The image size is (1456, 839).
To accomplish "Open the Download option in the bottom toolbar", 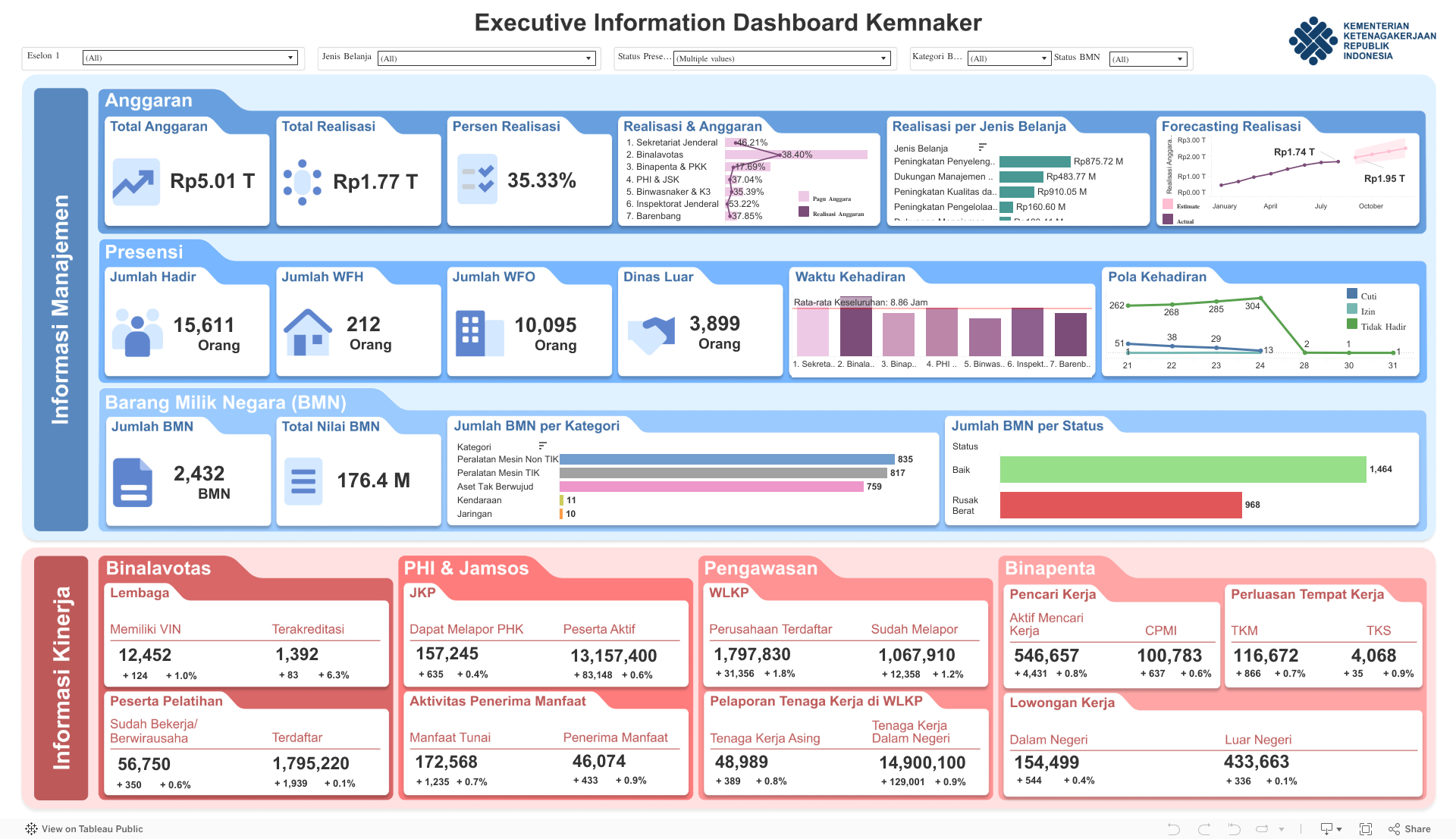I will click(1326, 828).
